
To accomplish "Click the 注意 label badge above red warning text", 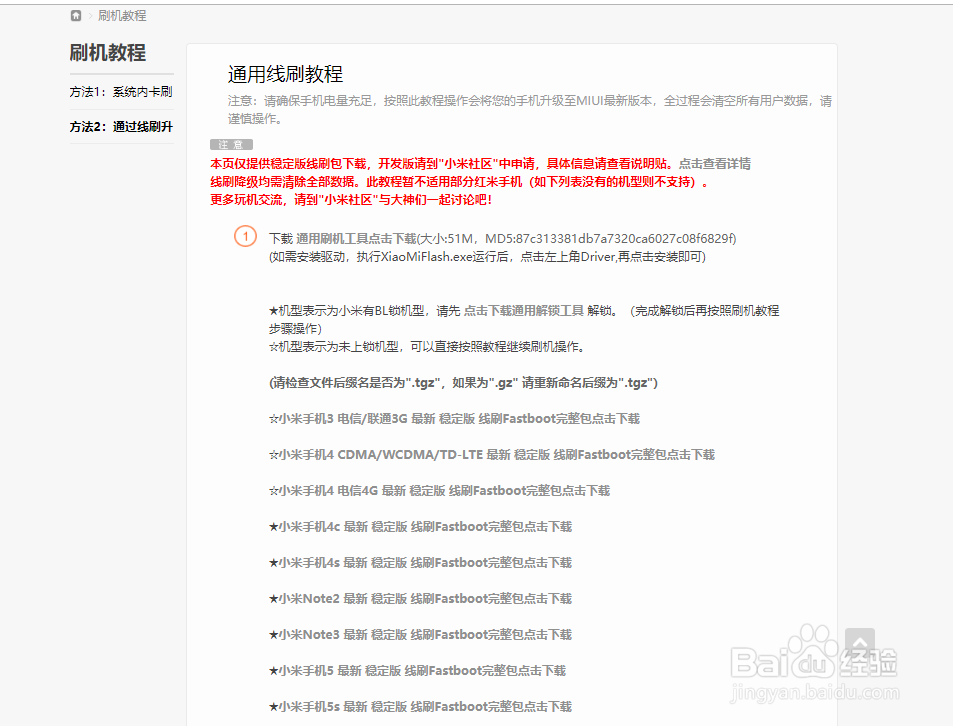I will coord(231,144).
